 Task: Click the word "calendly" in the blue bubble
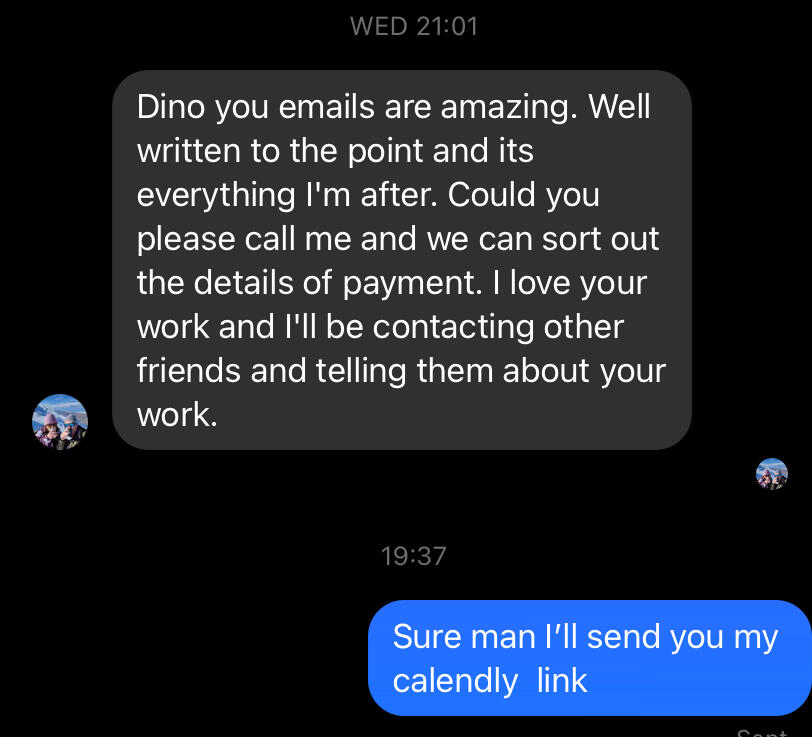point(455,681)
